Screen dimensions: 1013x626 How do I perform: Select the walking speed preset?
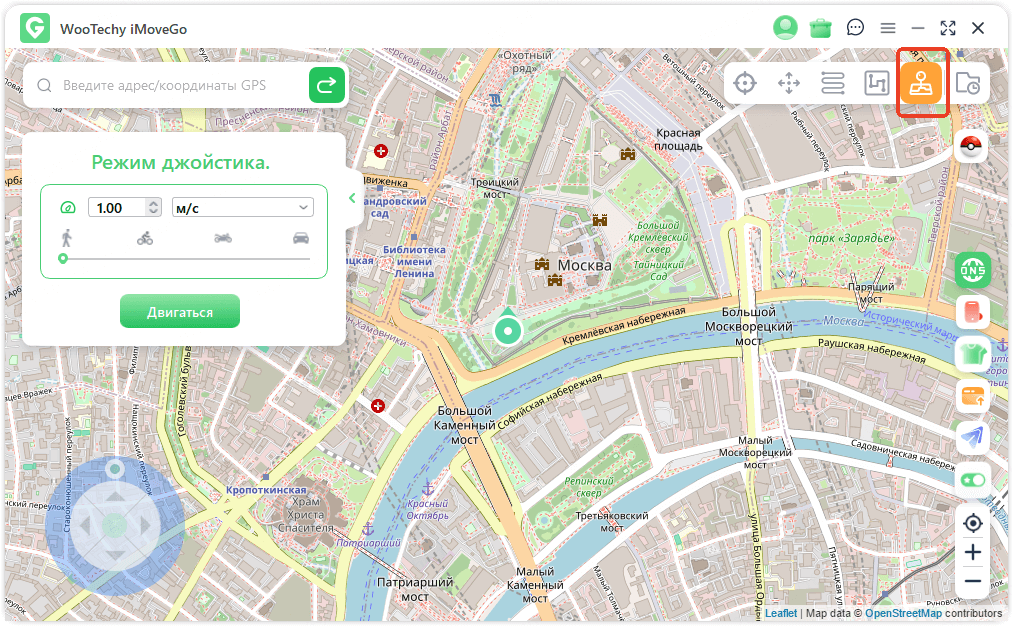tap(67, 238)
